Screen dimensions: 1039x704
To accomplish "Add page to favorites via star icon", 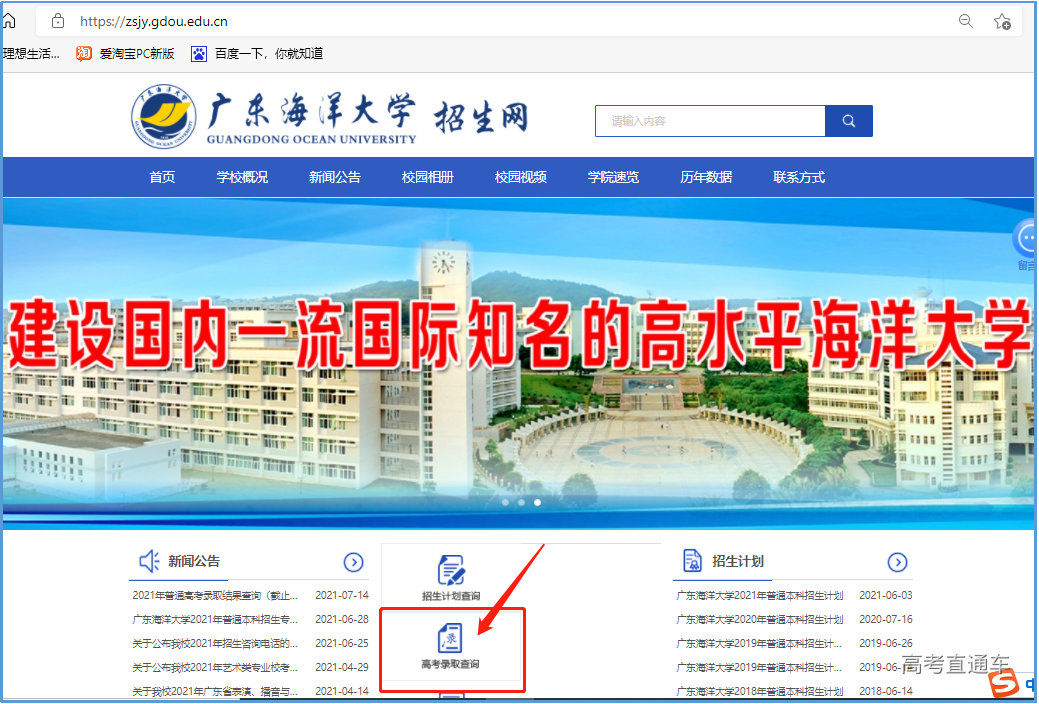I will (x=1002, y=20).
